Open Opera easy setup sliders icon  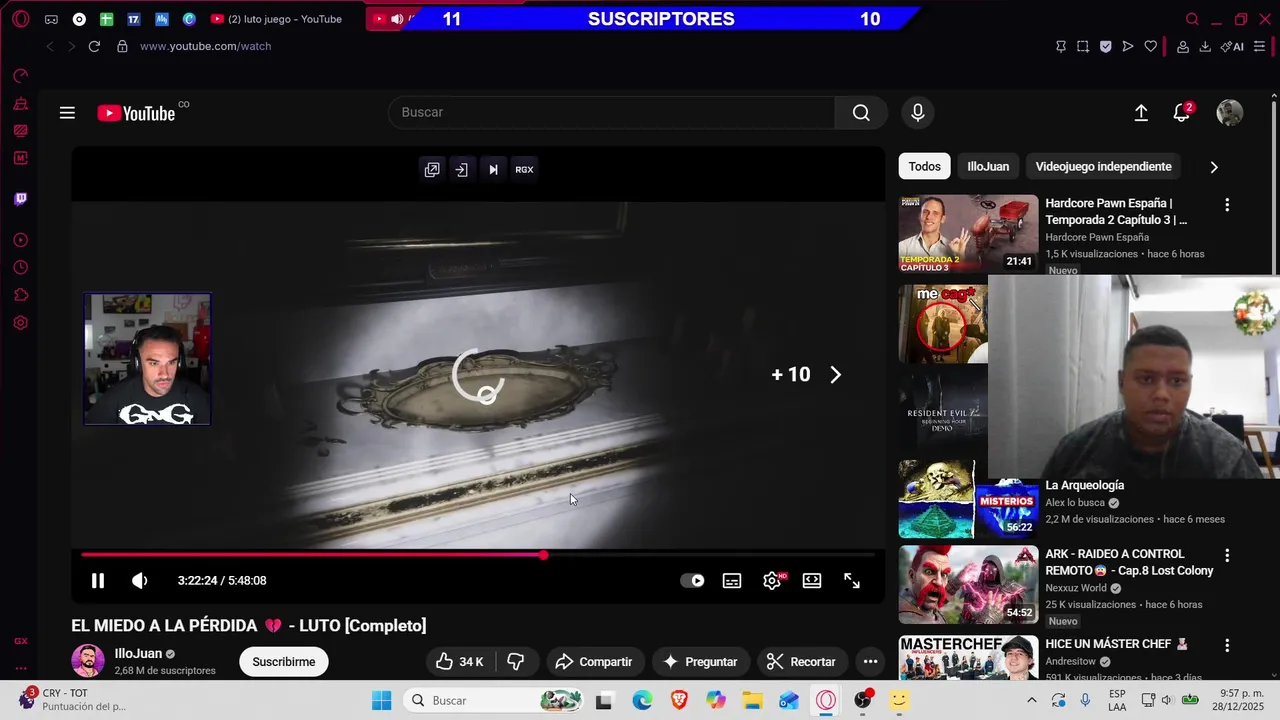coord(1259,46)
